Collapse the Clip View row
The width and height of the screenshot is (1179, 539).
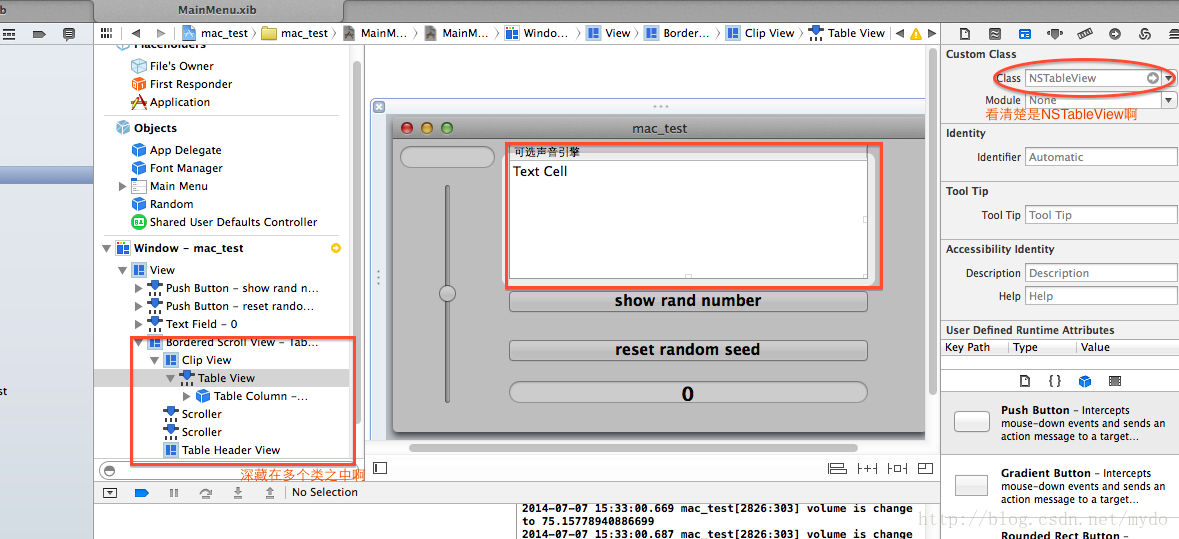pos(154,360)
